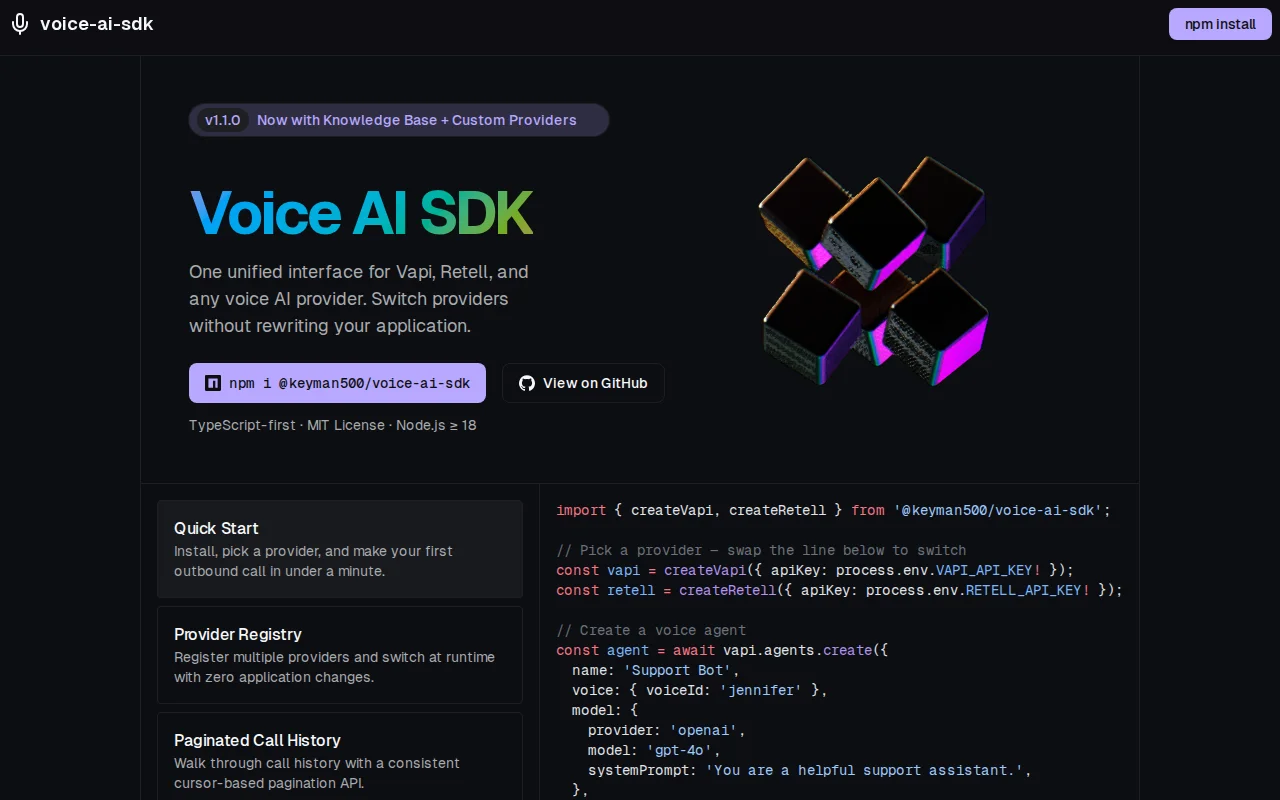Click the 'const agent = await vapi.agents.create' line
The height and width of the screenshot is (800, 1280).
tap(722, 650)
